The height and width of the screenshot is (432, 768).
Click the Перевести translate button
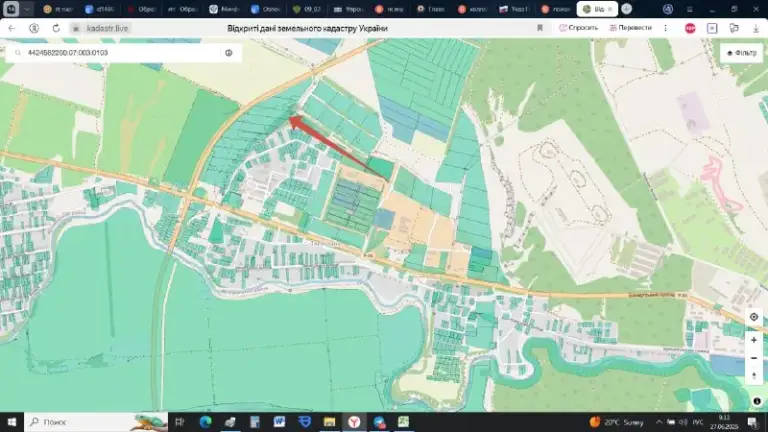(x=630, y=28)
